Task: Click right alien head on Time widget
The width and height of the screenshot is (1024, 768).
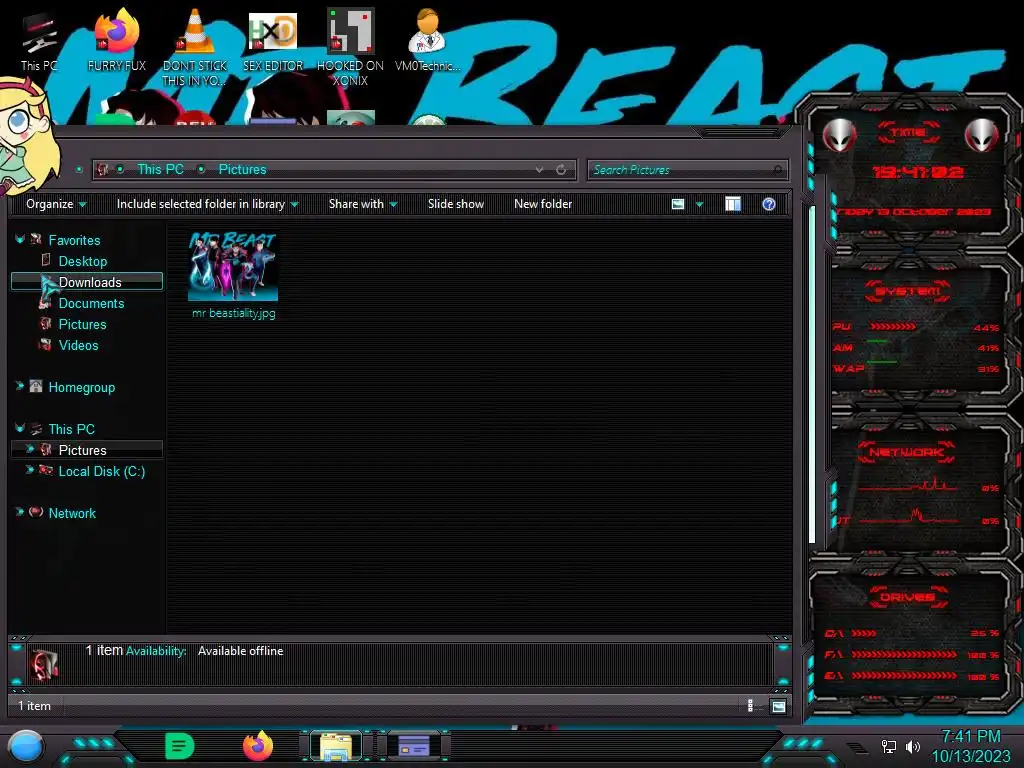Action: pyautogui.click(x=982, y=136)
